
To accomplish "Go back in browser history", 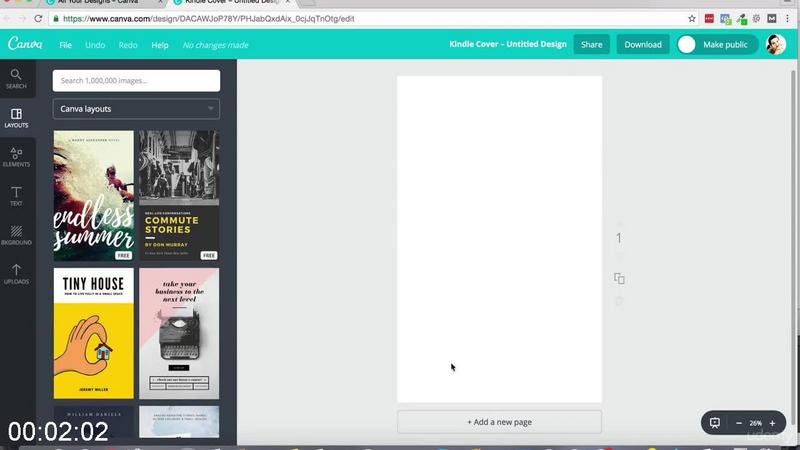I will [x=7, y=18].
